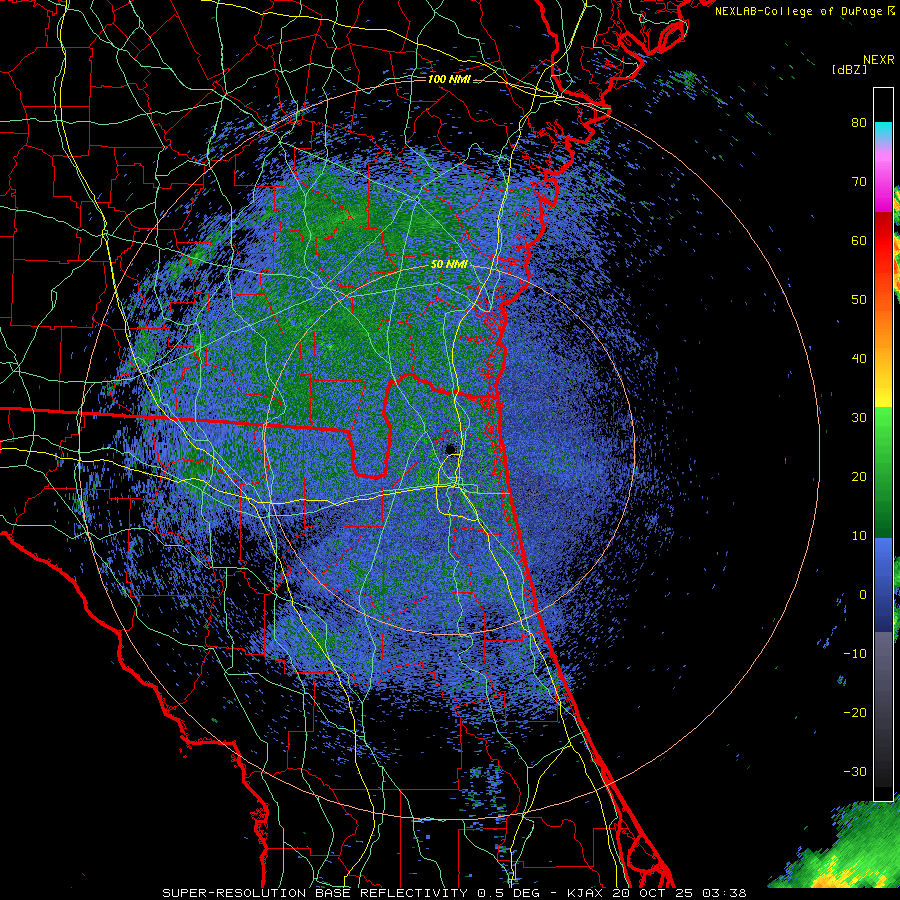Click the Super-Resolution Base Reflectivity caption
The height and width of the screenshot is (900, 900).
point(314,893)
